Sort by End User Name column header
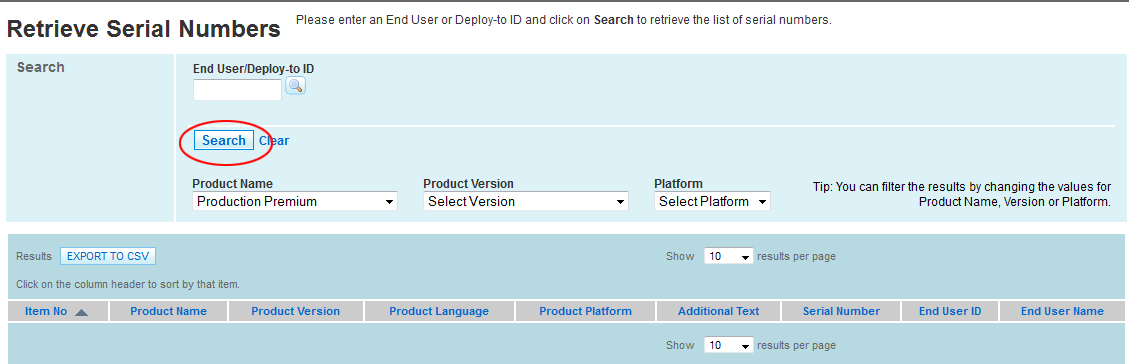 coord(1062,311)
